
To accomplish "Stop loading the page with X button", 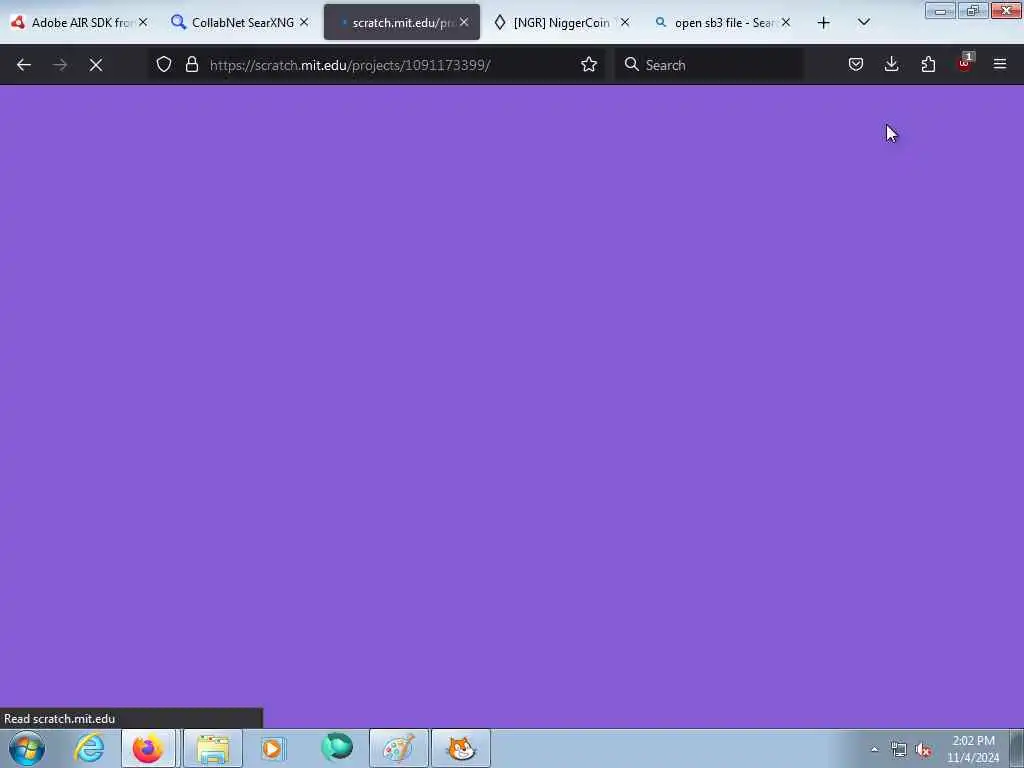I will (x=96, y=65).
